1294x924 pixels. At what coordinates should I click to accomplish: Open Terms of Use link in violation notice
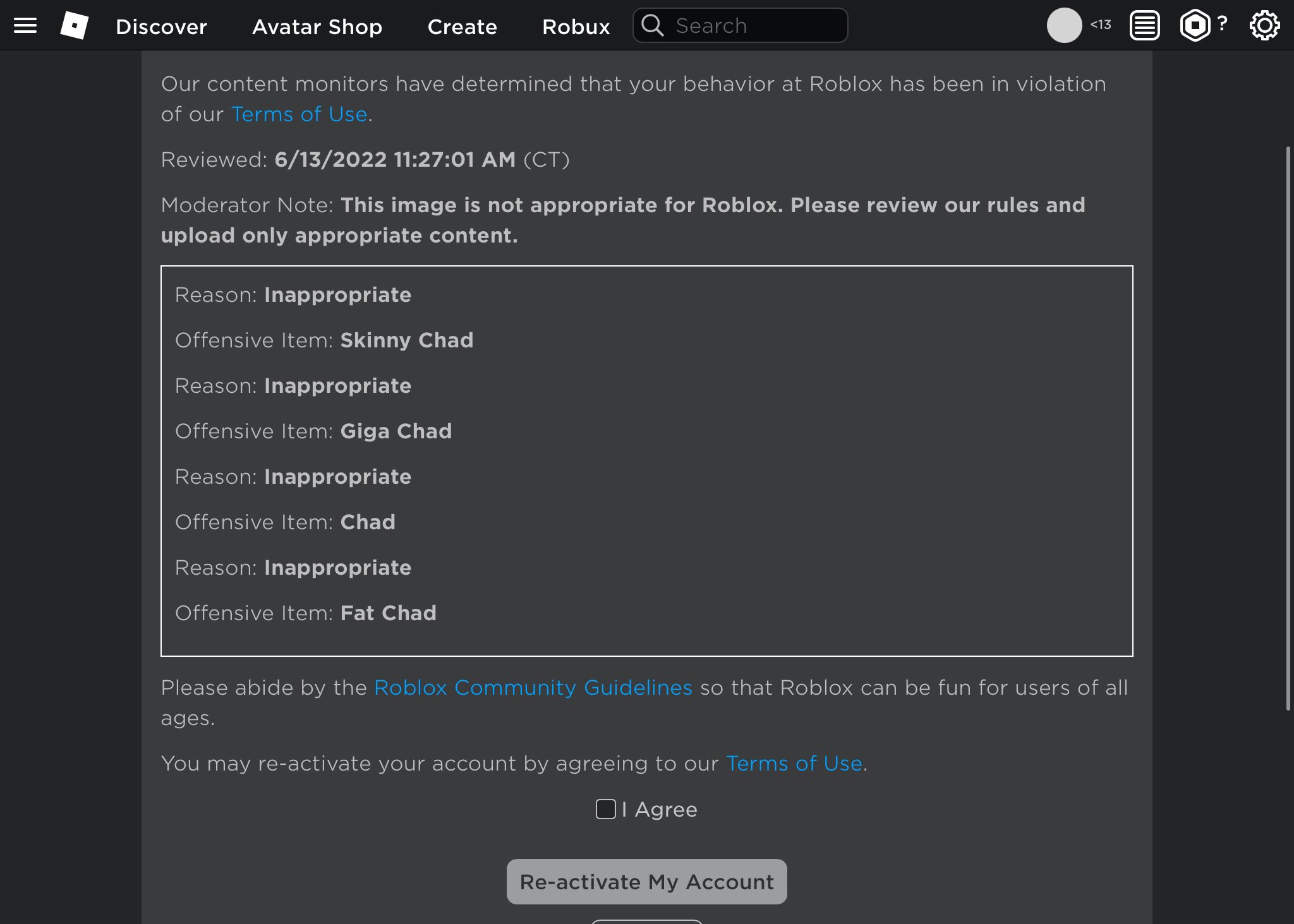point(299,114)
